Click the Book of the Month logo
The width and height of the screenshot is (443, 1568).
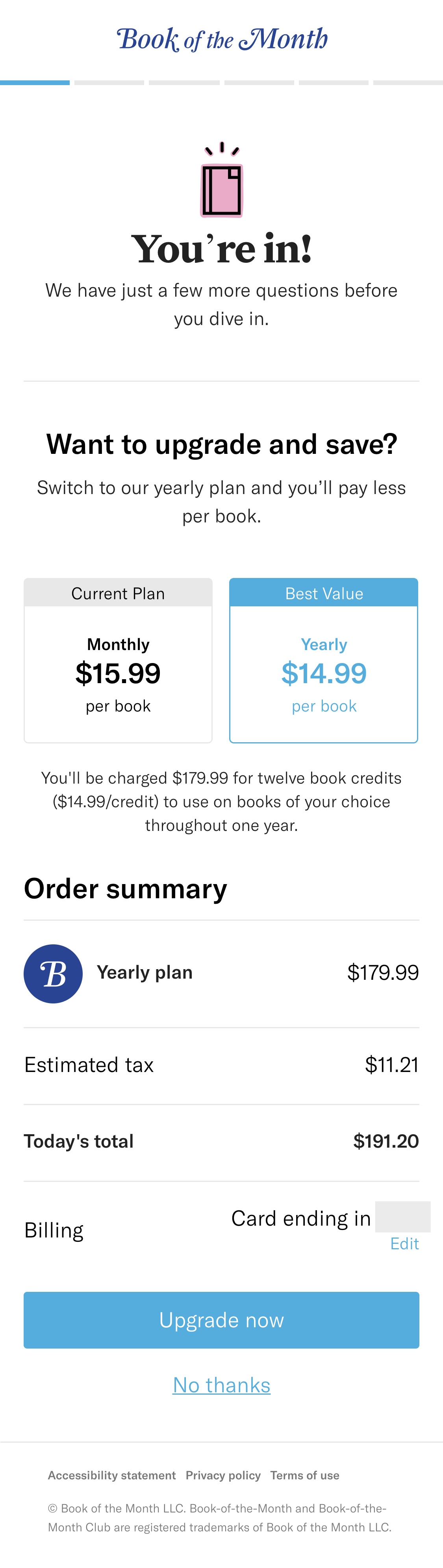point(221,39)
